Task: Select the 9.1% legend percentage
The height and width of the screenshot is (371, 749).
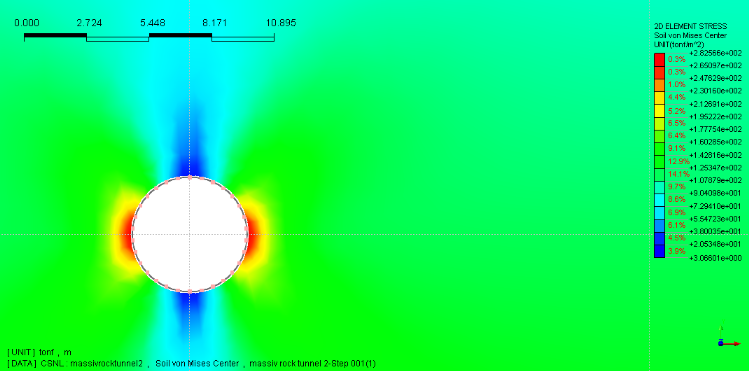Action: pos(677,148)
